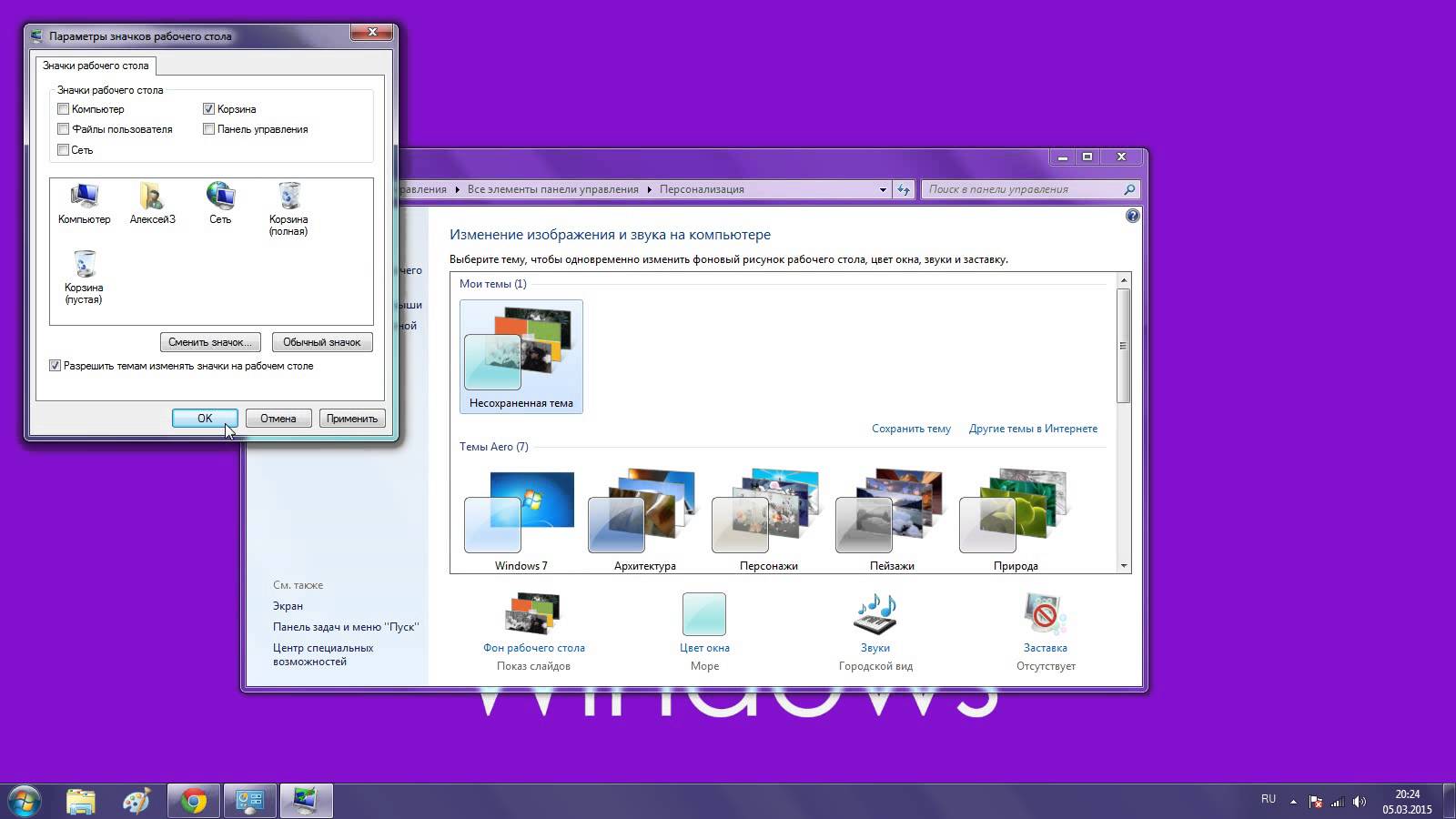
Task: Open Windows Explorer from the taskbar
Action: tap(81, 801)
